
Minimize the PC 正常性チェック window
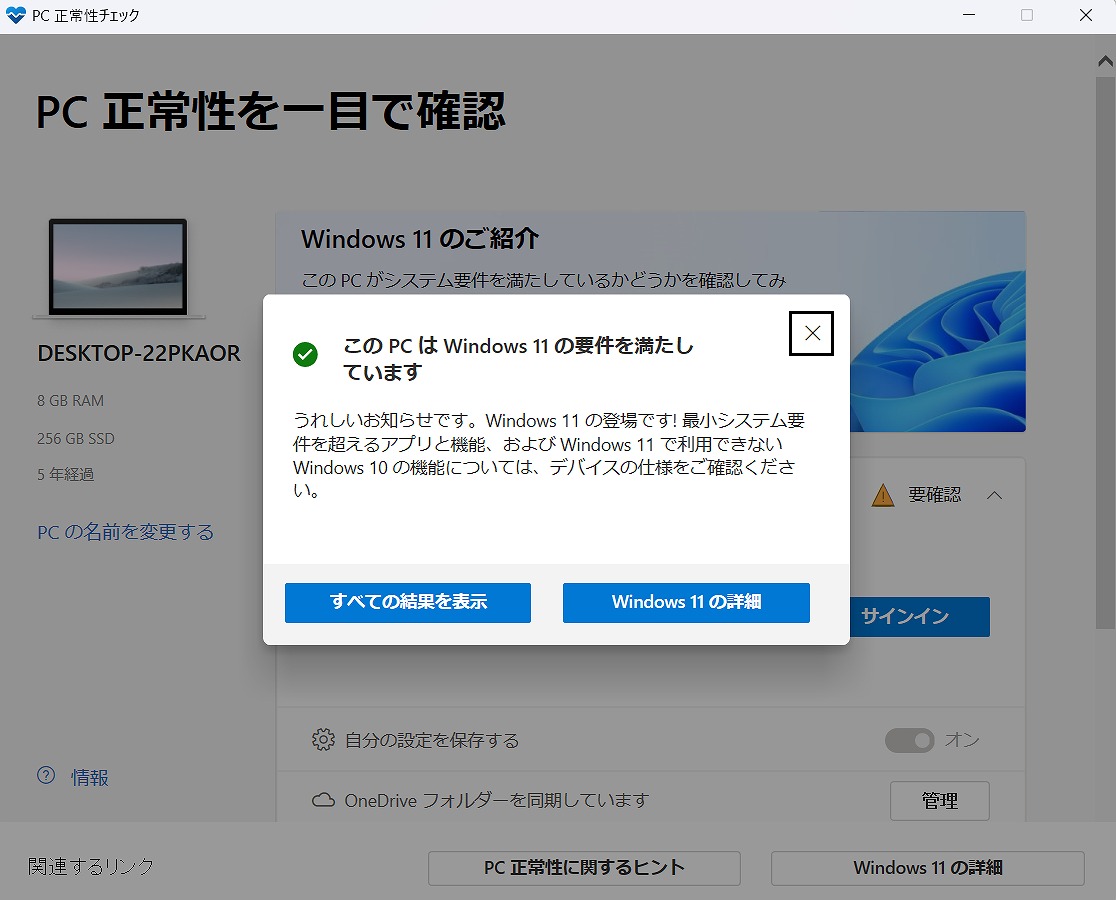tap(969, 15)
